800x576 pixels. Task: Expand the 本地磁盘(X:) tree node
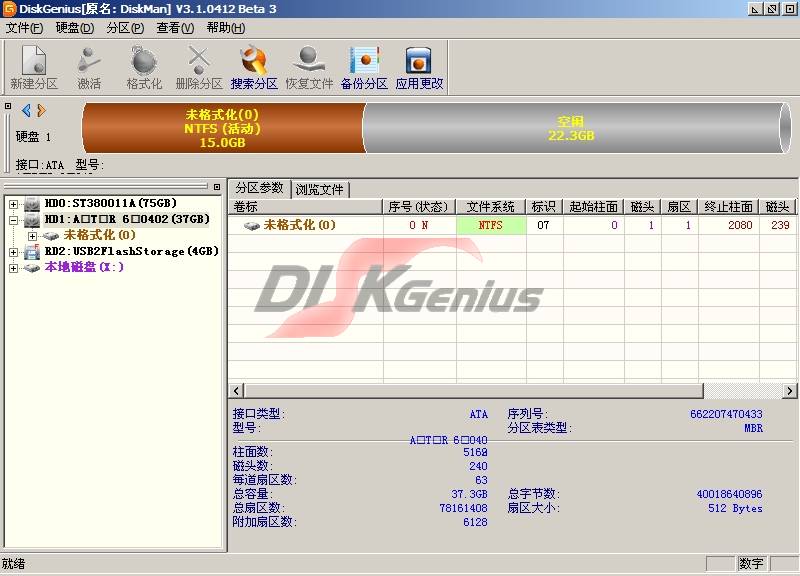pyautogui.click(x=14, y=268)
